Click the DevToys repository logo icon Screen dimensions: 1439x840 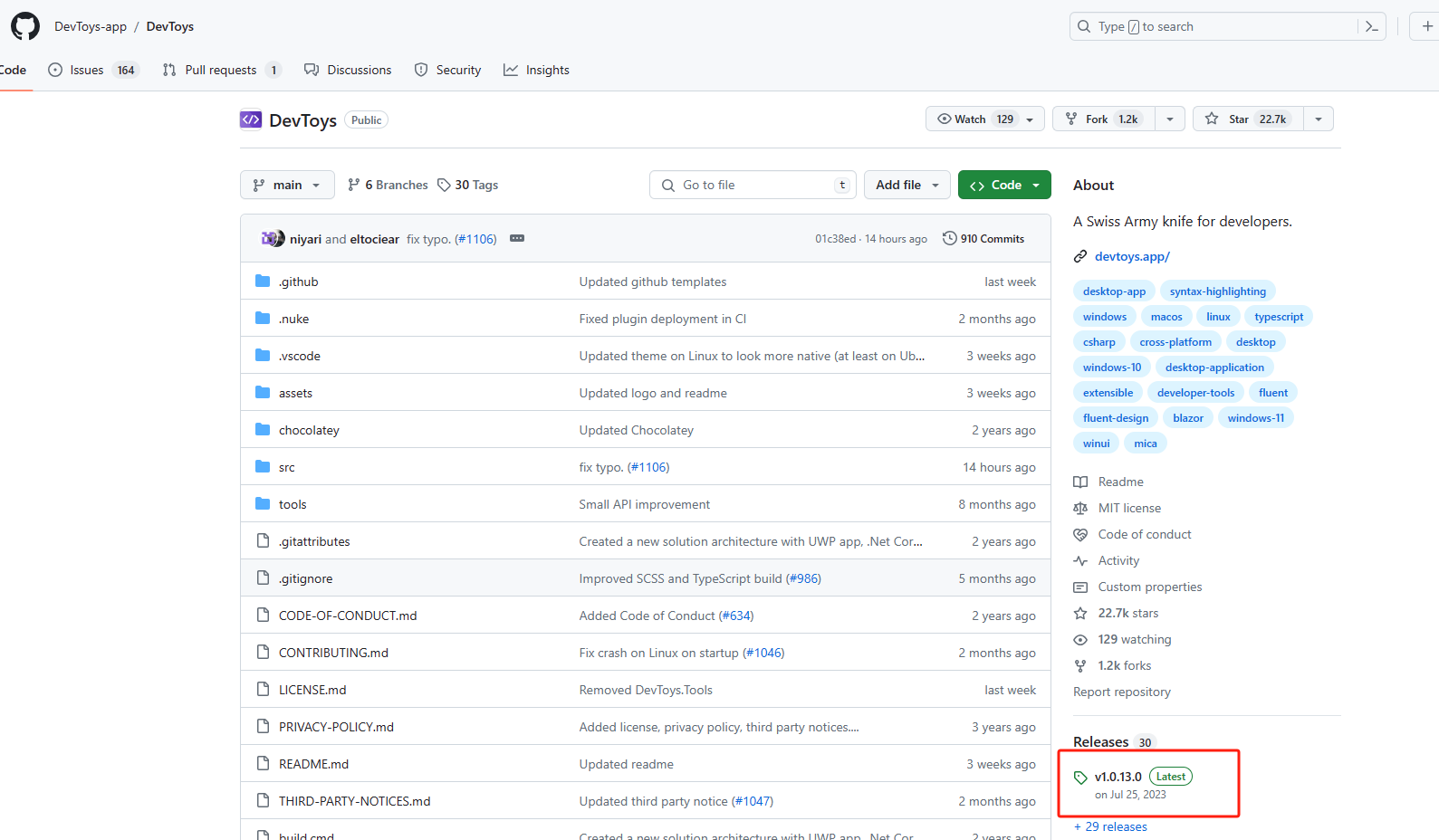251,119
